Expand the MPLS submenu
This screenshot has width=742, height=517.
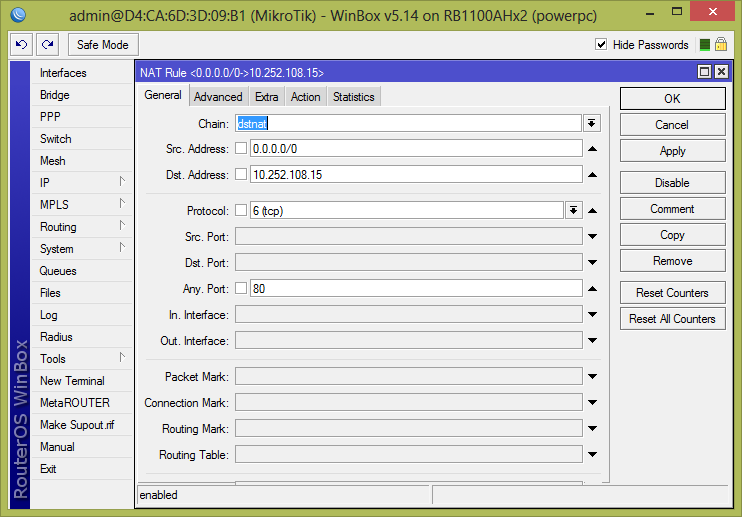(x=82, y=205)
